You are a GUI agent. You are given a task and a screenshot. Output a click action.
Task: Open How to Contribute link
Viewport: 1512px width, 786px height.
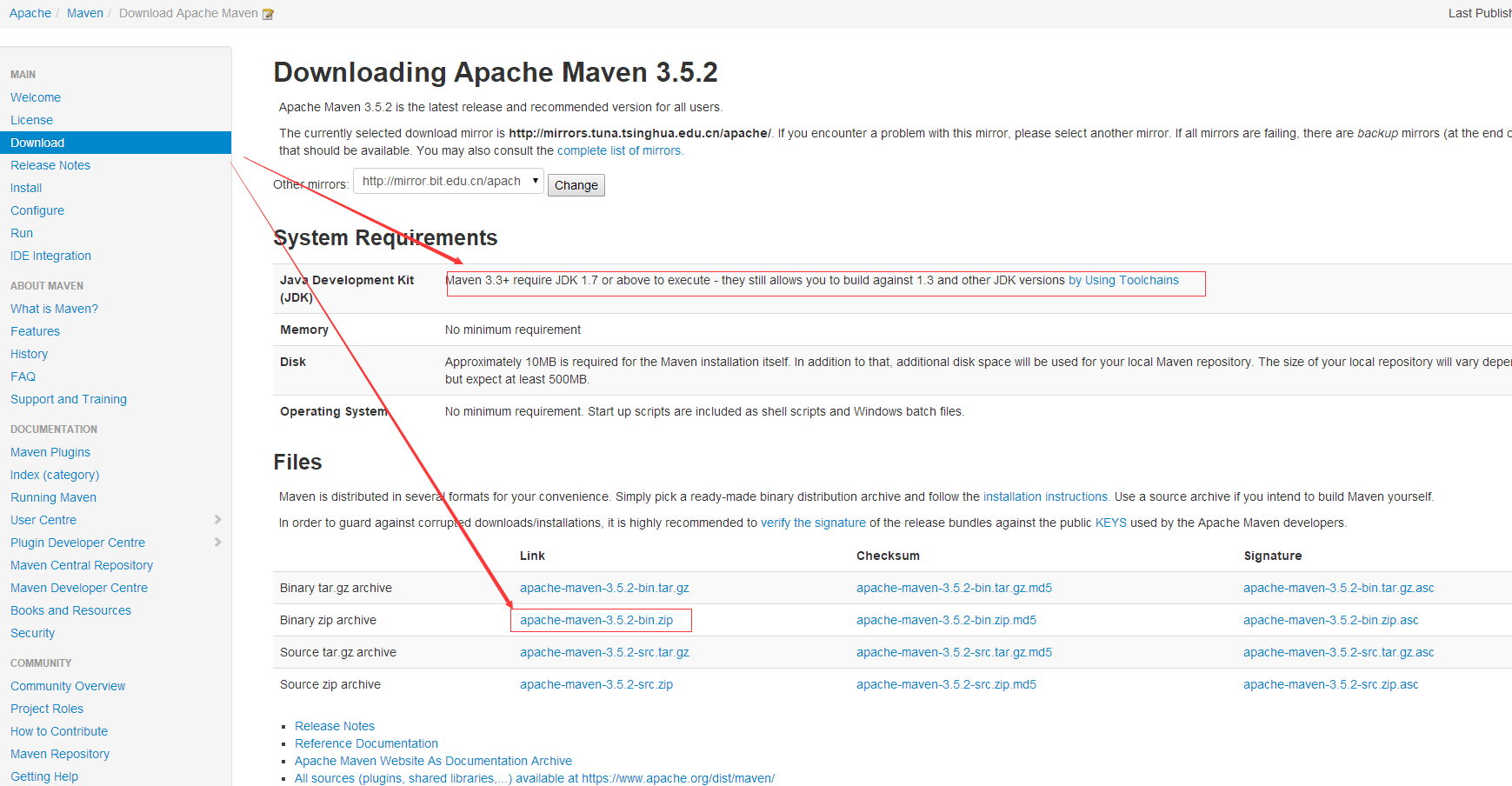(x=59, y=731)
